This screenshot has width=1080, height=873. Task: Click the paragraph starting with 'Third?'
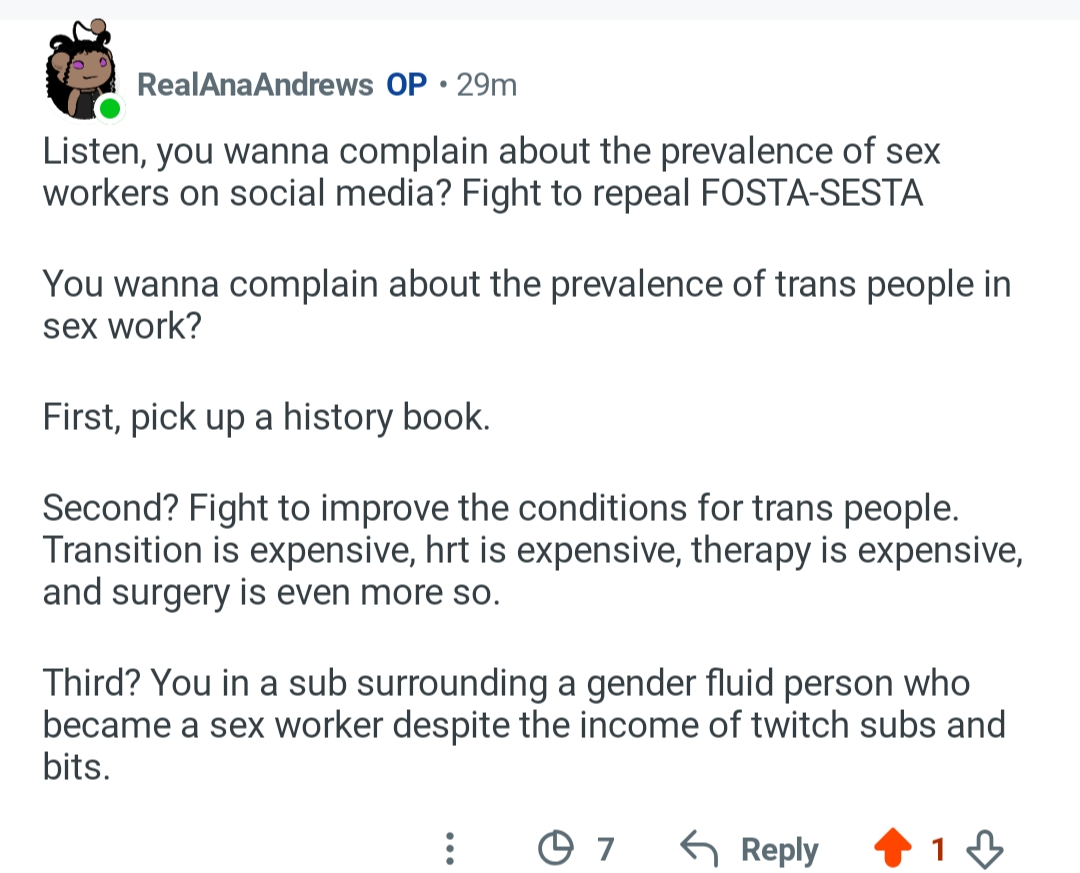(520, 726)
